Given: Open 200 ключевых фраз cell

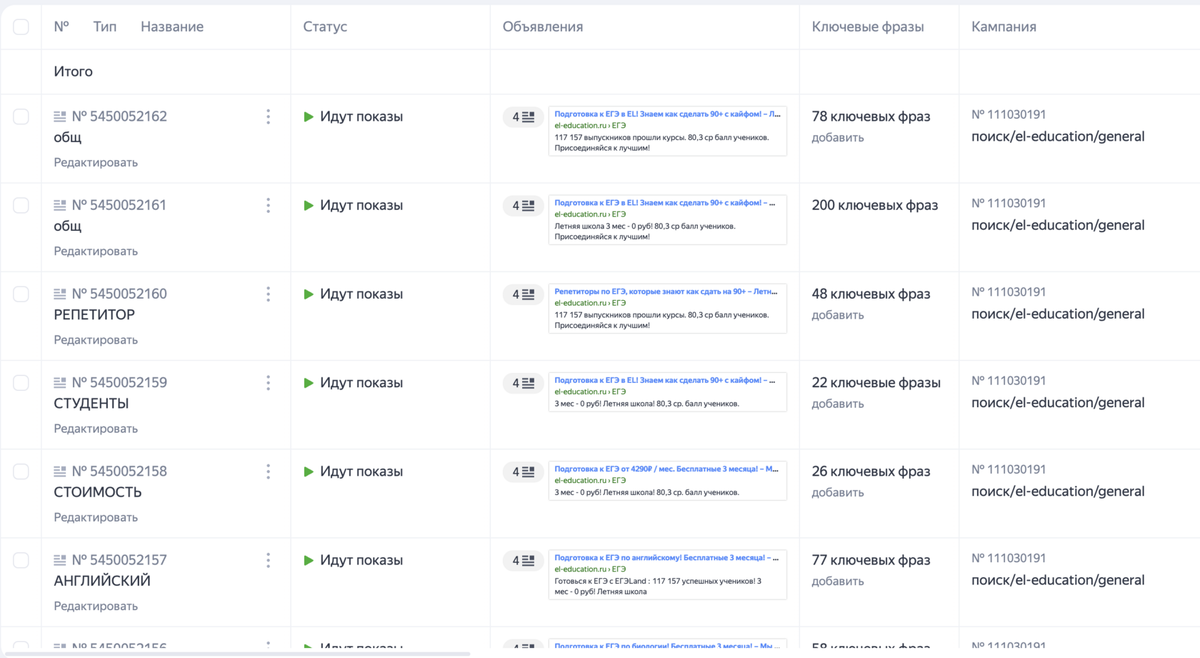Looking at the screenshot, I should (x=875, y=205).
